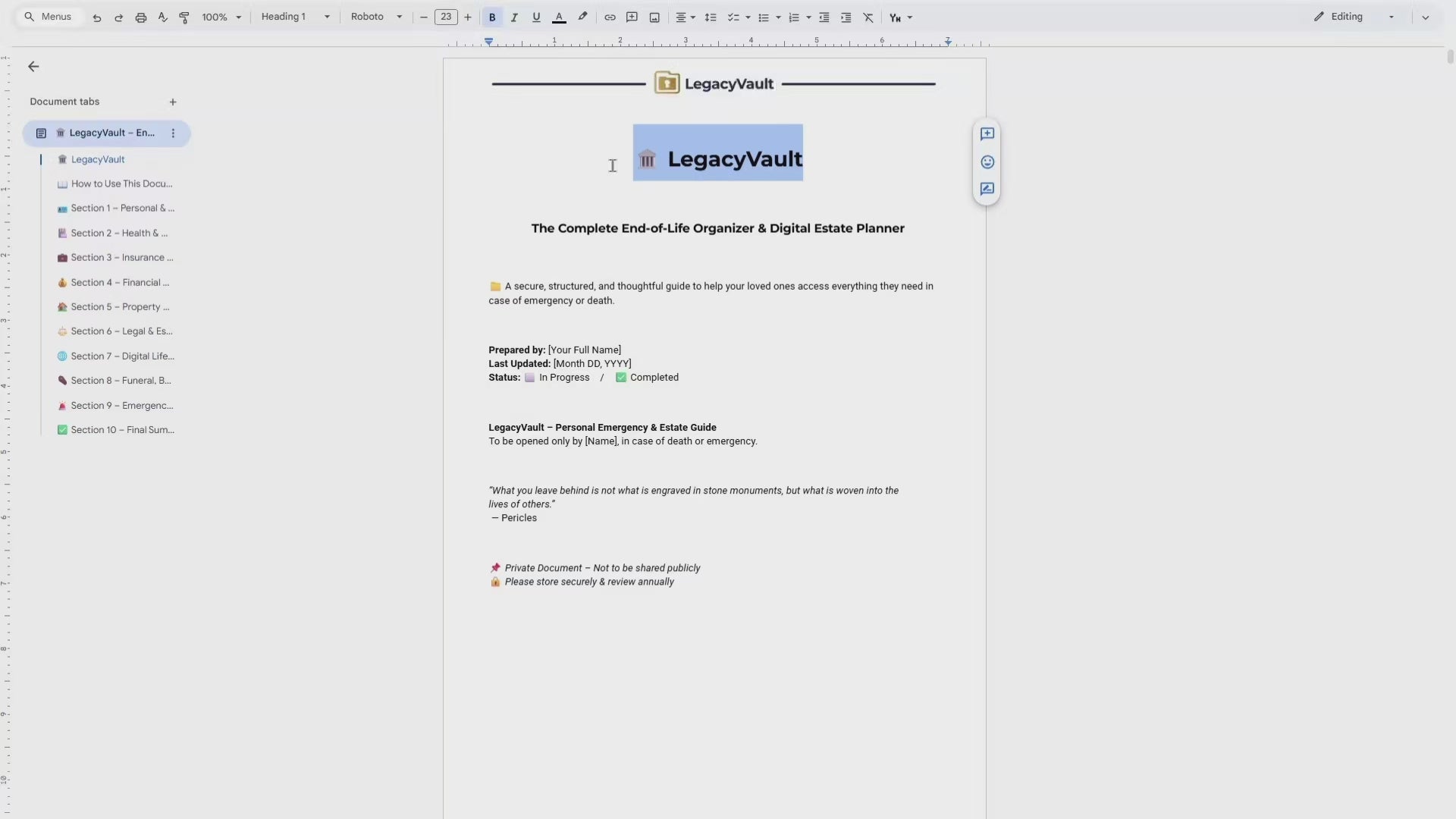Open the Section 7 – Digital Life outline item
Viewport: 1456px width, 819px height.
(122, 356)
